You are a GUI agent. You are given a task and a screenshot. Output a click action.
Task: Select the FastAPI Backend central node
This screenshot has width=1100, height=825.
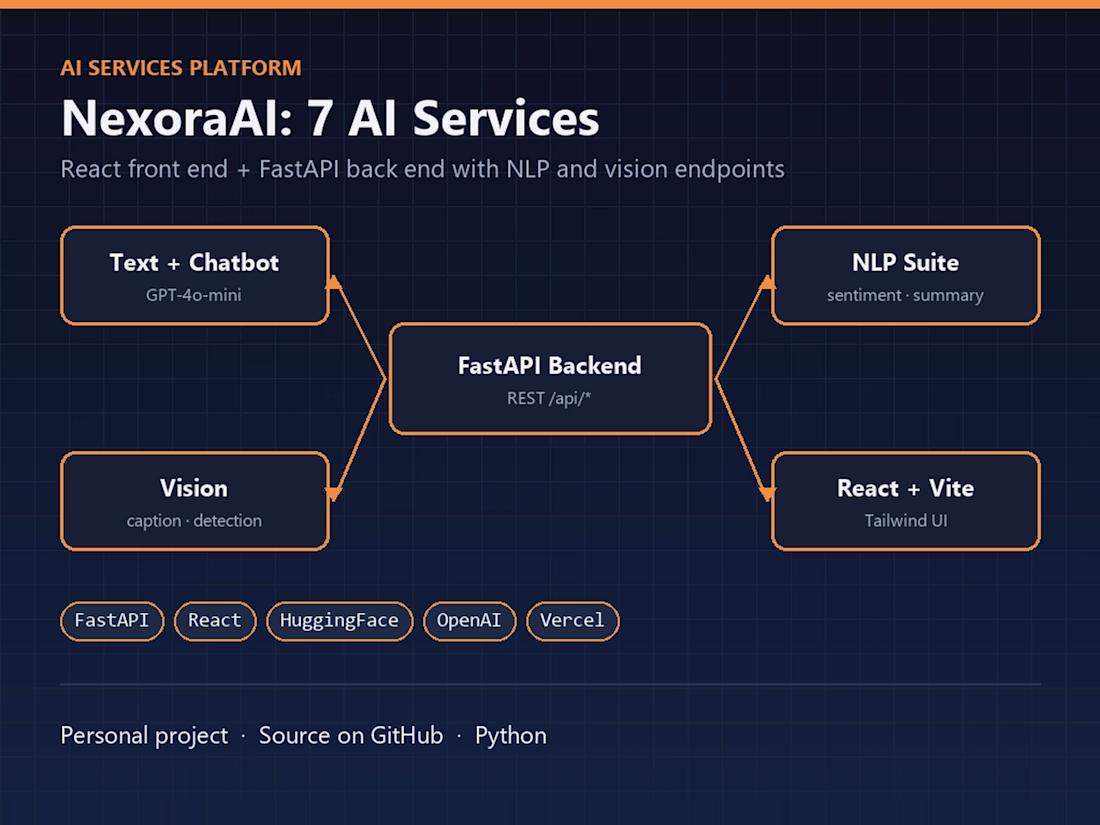pos(550,379)
